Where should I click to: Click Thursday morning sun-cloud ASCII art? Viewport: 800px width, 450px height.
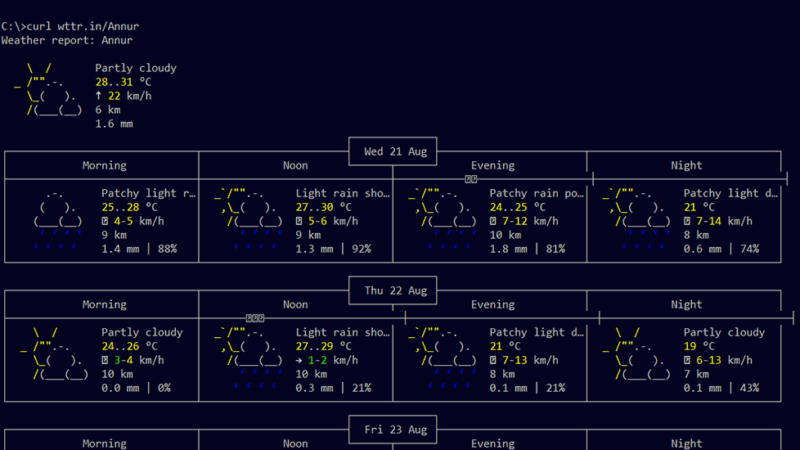54,354
